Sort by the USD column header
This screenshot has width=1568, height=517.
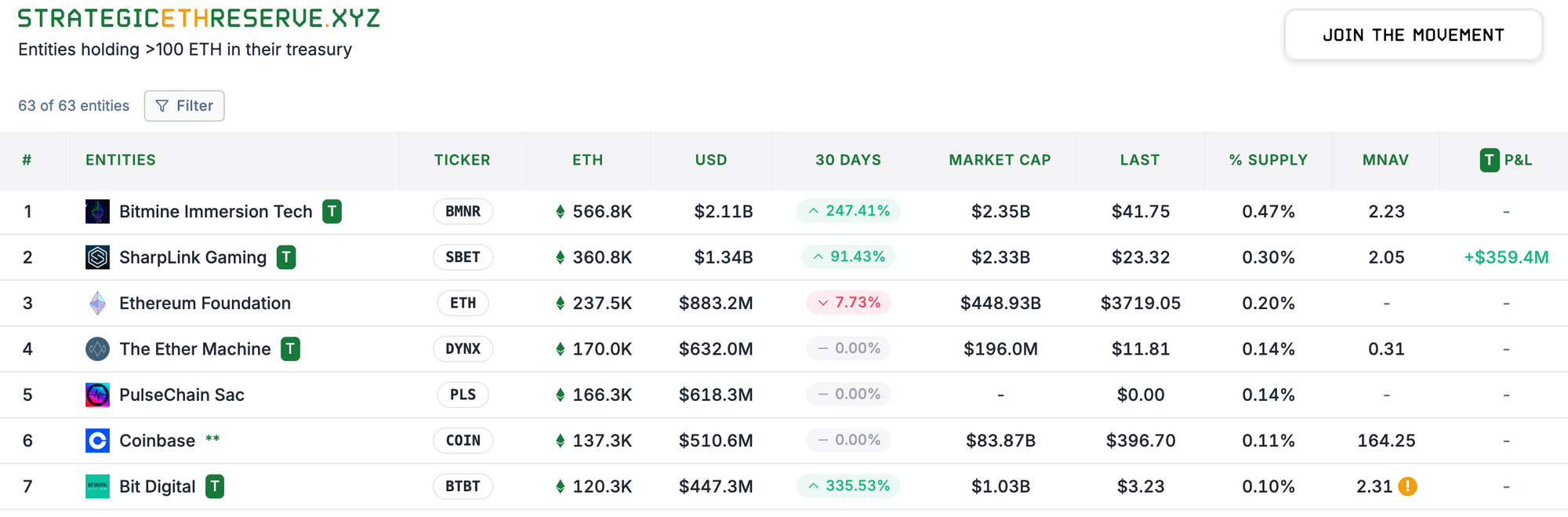pos(711,160)
